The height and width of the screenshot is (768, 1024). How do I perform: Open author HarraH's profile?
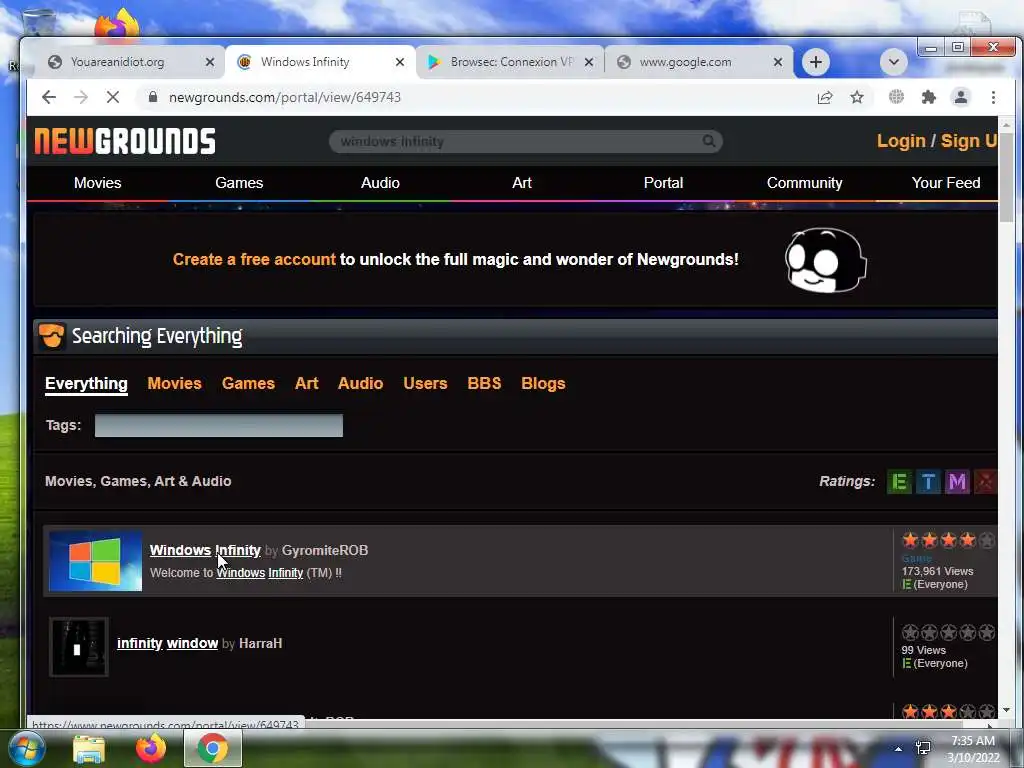[x=261, y=643]
